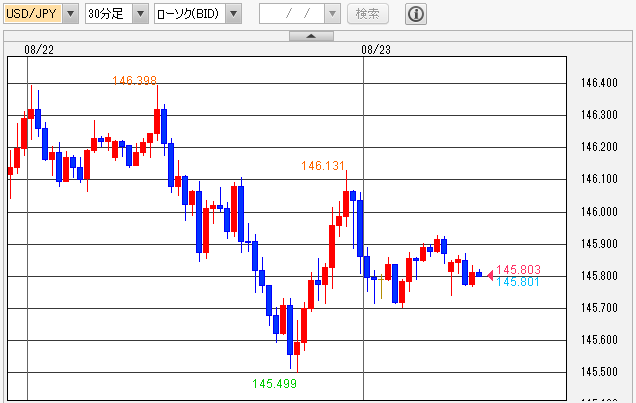Image resolution: width=636 pixels, height=403 pixels.
Task: Click the 145.499 low price label
Action: (x=275, y=384)
